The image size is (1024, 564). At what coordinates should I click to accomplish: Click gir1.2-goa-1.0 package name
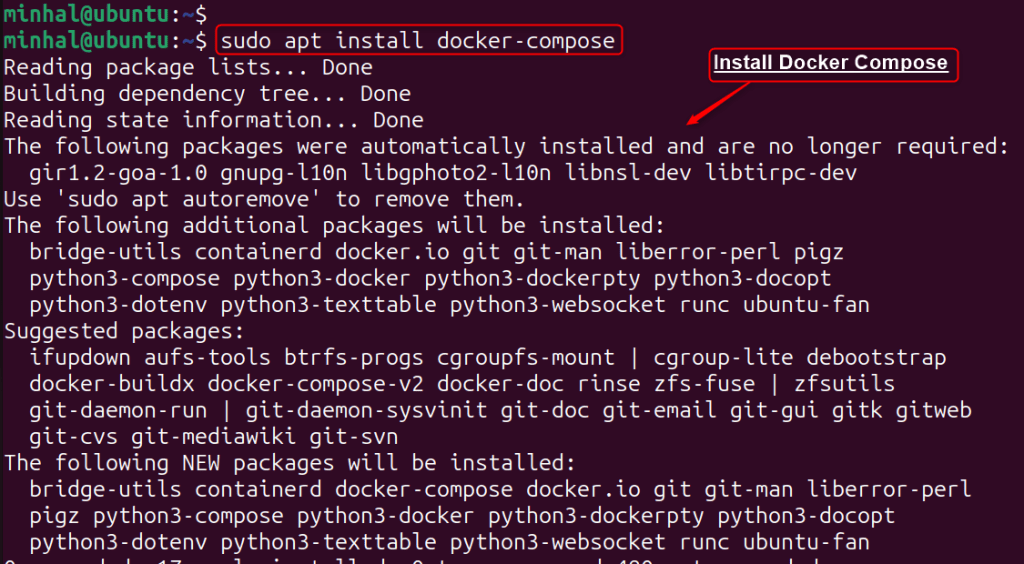pos(118,173)
